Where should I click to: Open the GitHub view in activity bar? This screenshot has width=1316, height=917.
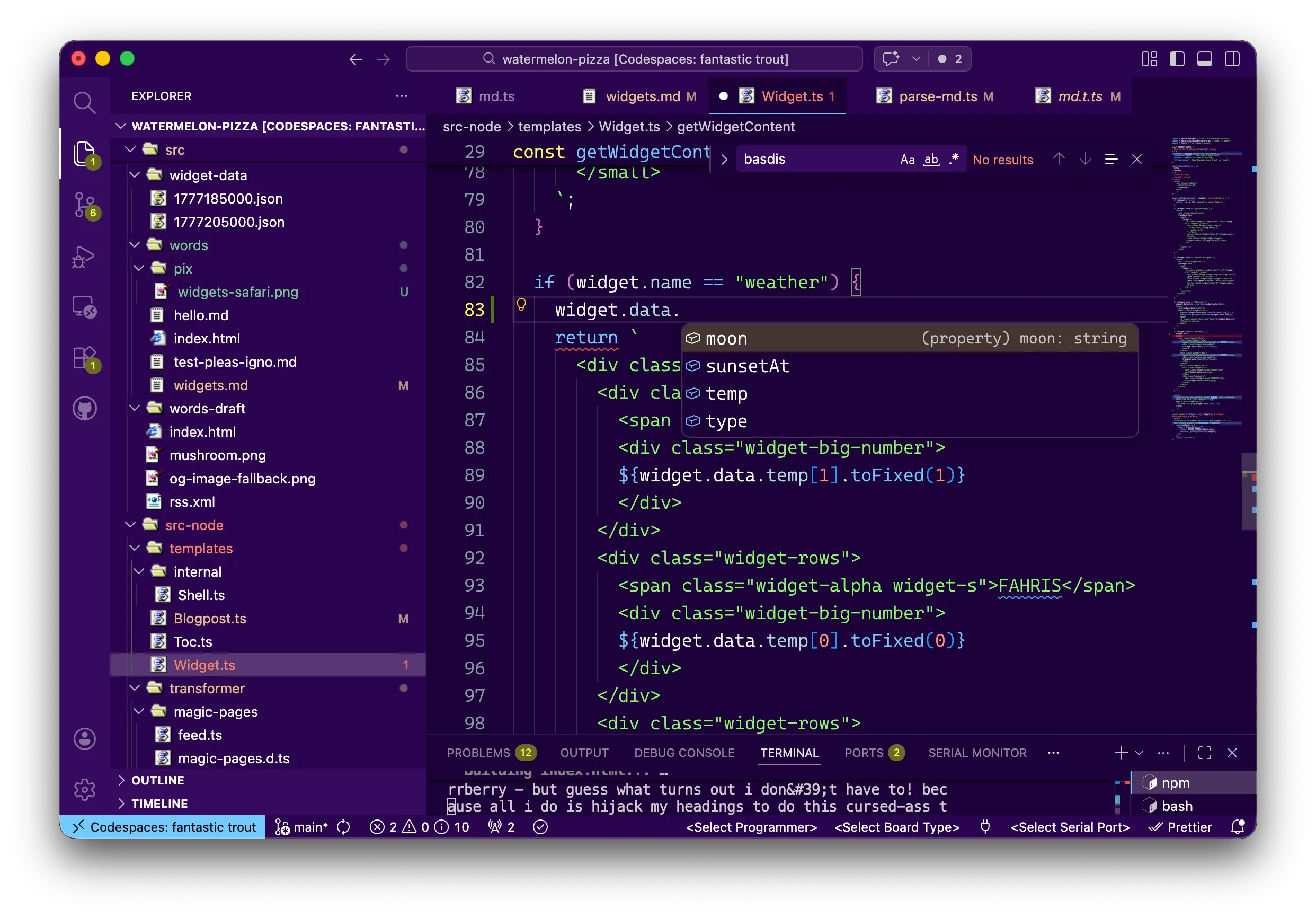pos(84,408)
